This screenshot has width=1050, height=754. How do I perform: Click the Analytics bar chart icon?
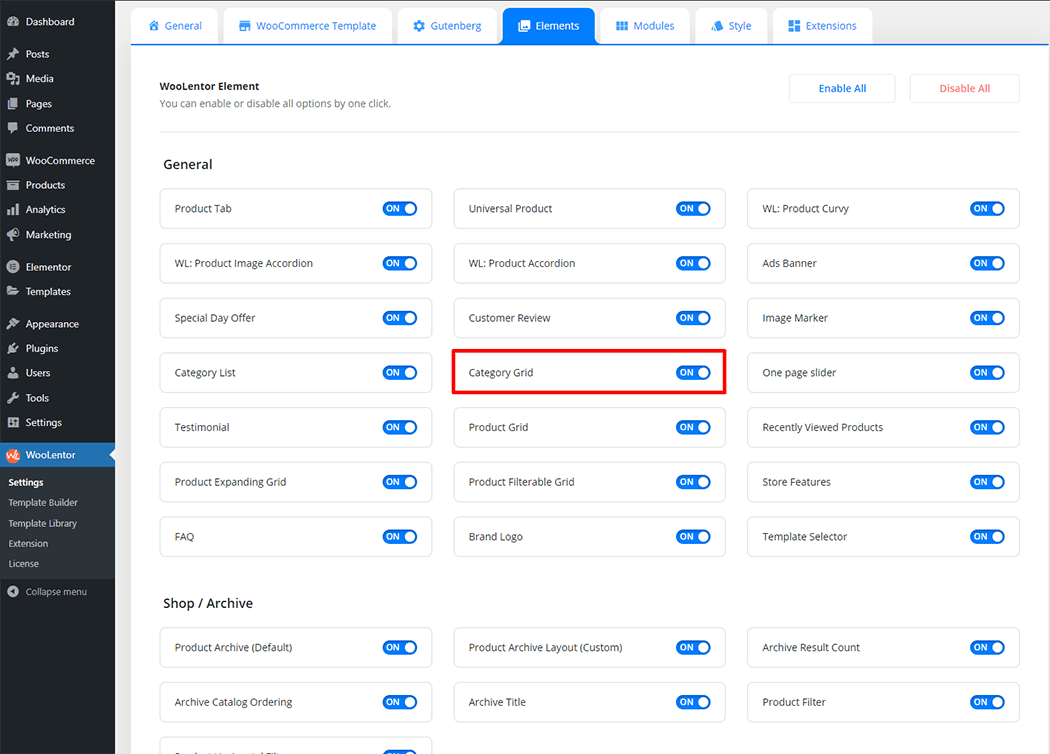tap(13, 210)
